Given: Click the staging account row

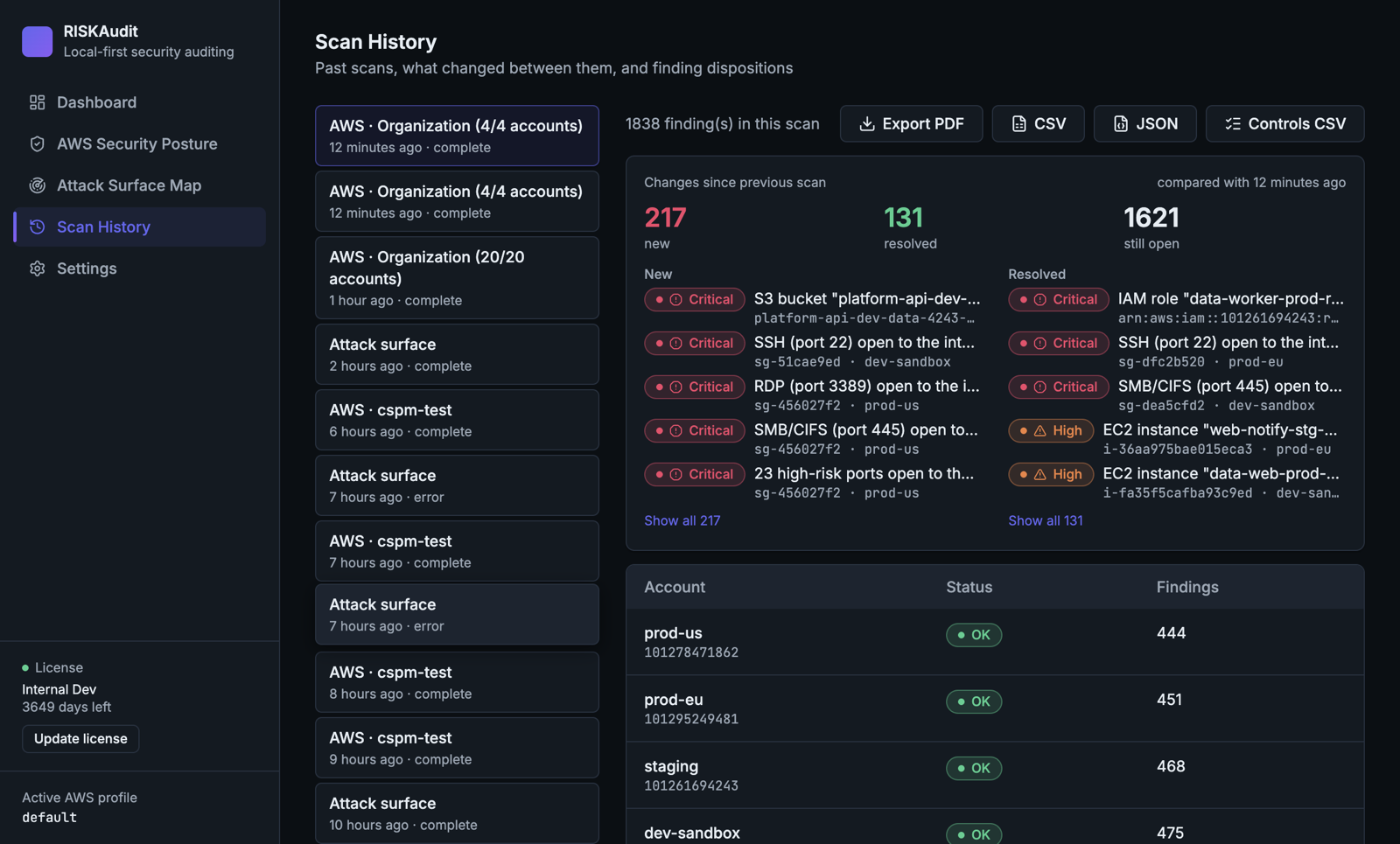Looking at the screenshot, I should click(995, 775).
